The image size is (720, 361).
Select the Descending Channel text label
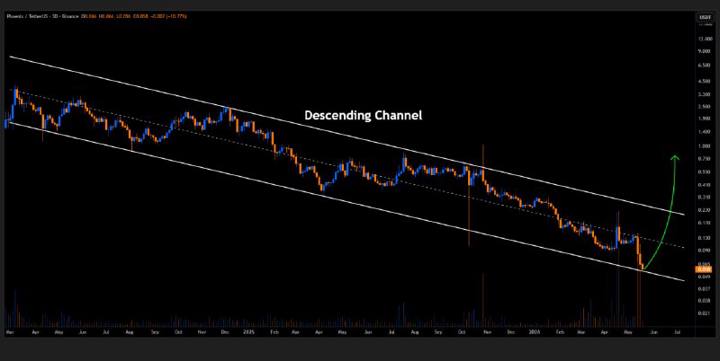pos(363,115)
